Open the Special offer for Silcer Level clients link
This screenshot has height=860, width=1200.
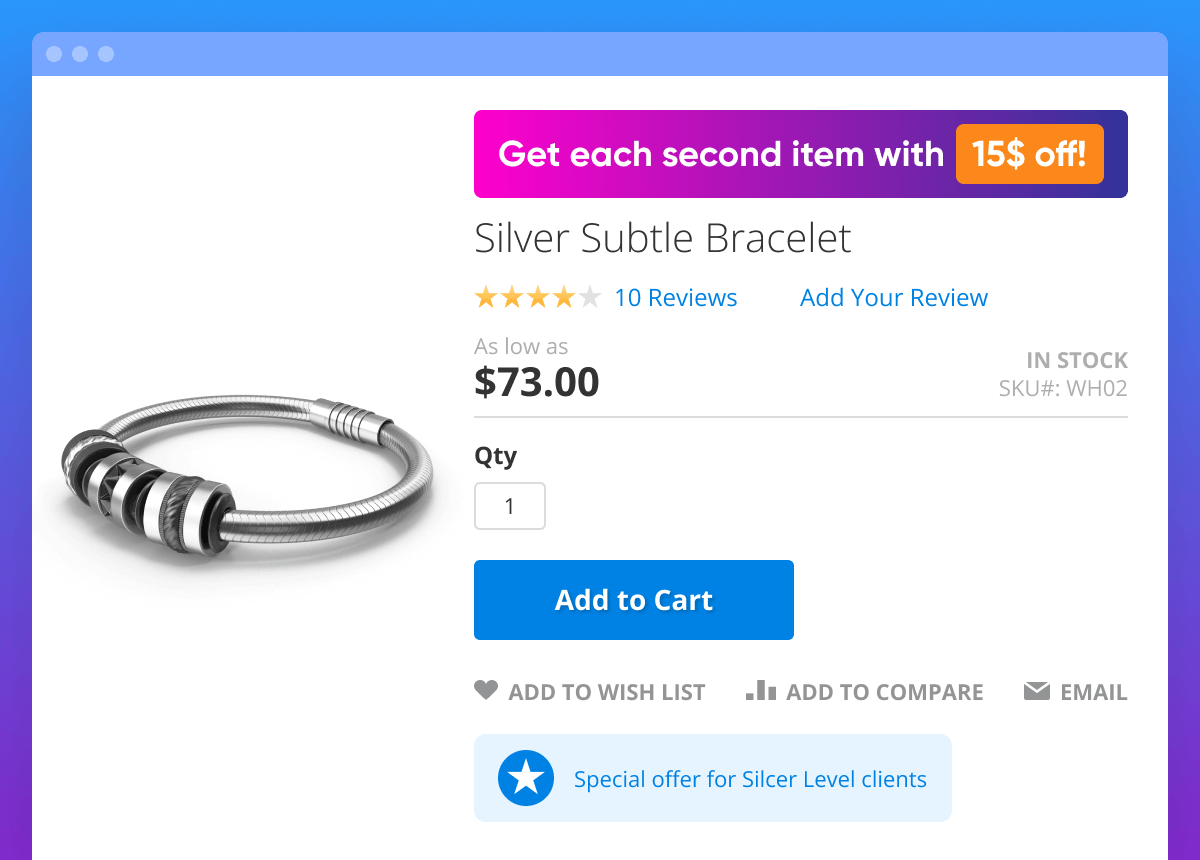[x=750, y=779]
